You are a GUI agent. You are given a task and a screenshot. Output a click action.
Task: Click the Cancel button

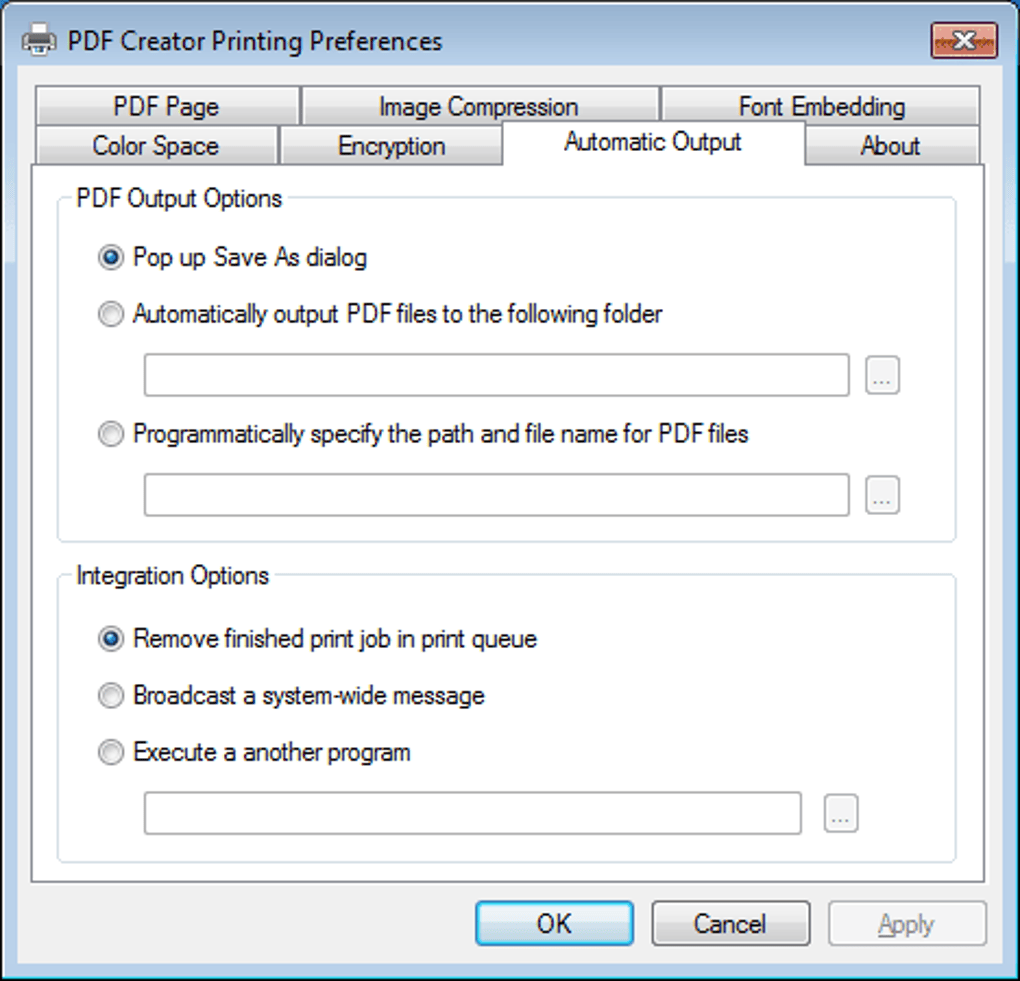coord(730,924)
